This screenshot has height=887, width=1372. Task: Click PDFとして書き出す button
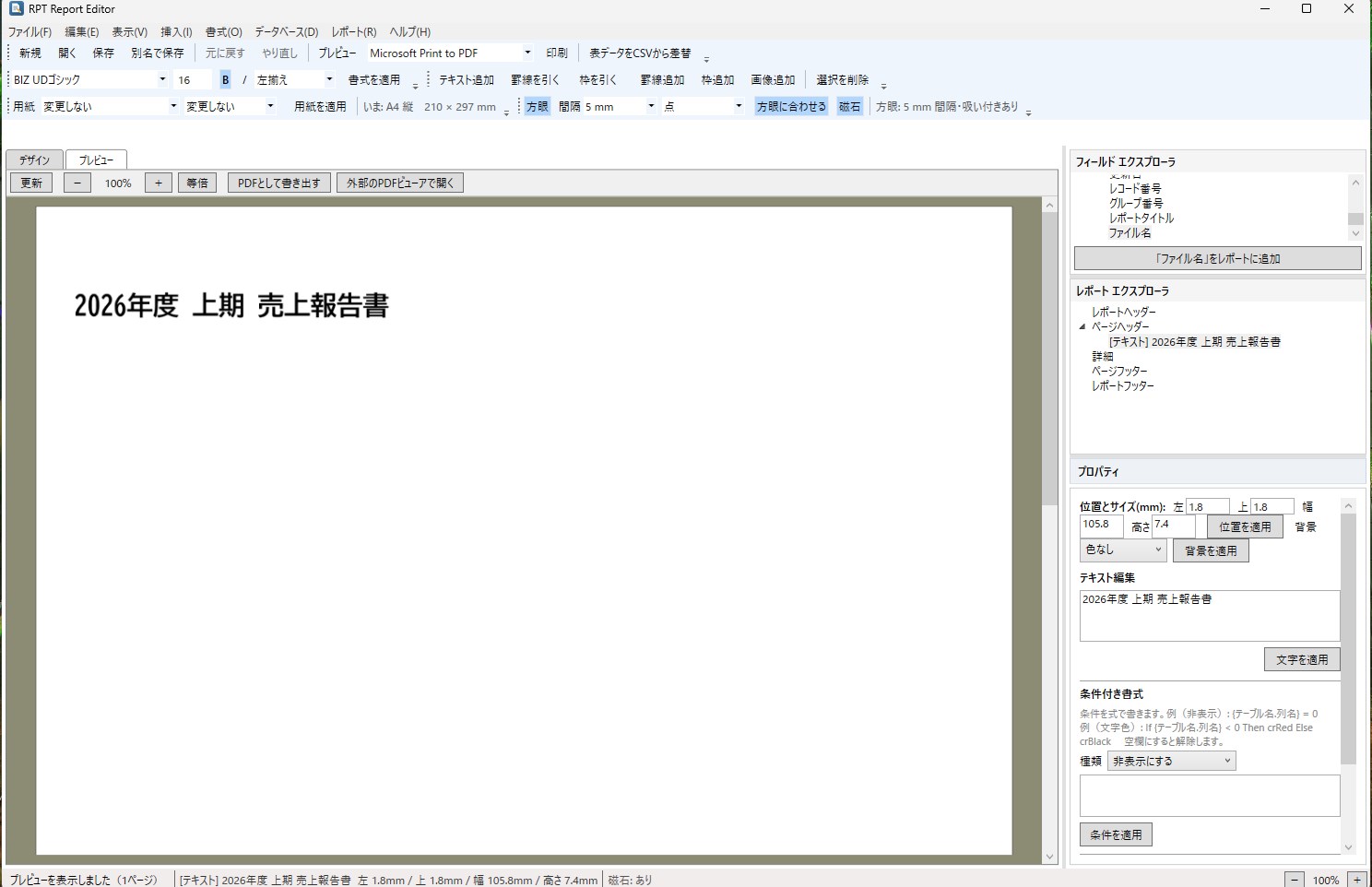click(278, 183)
